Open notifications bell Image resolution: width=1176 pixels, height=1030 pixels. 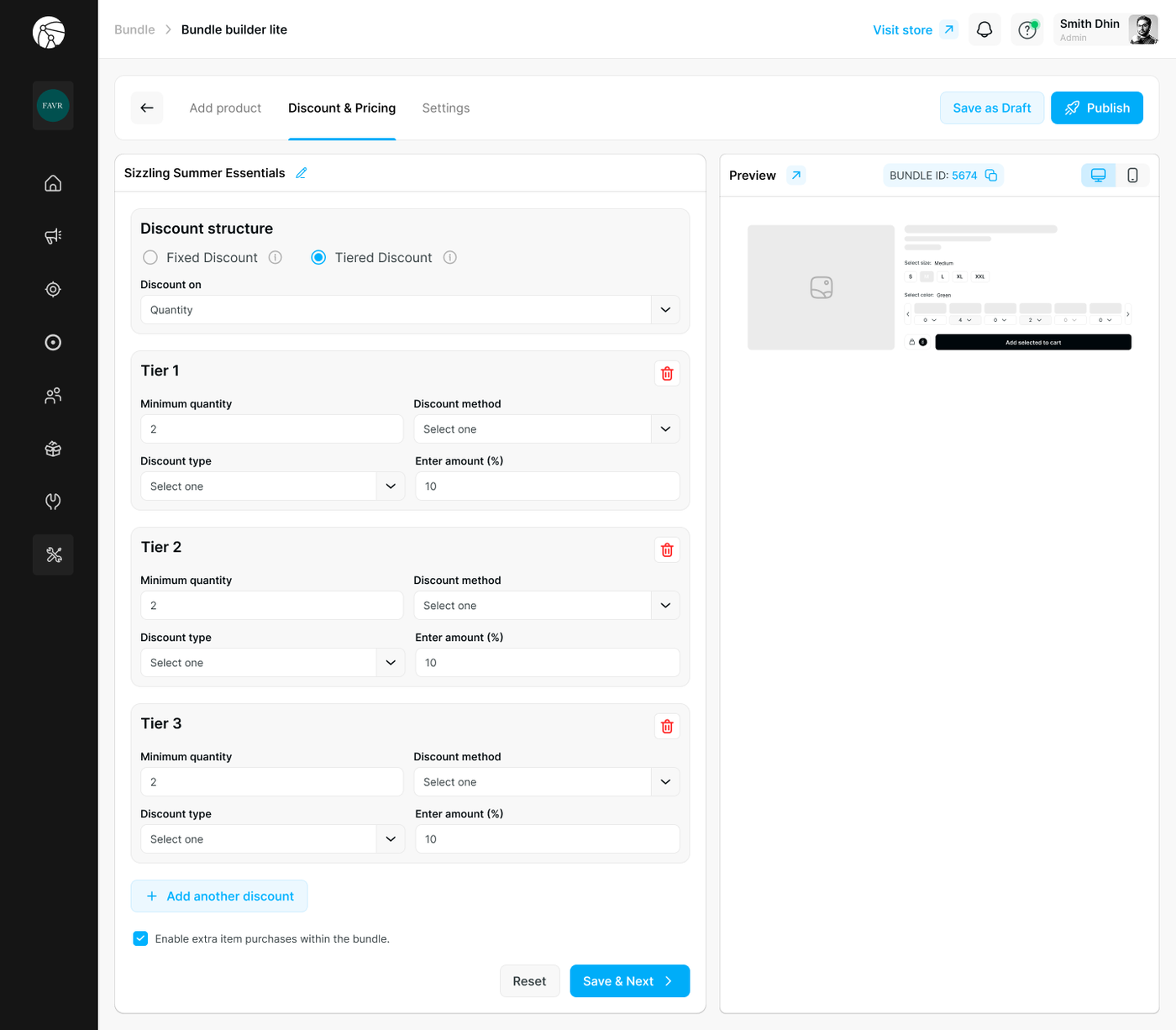pos(984,30)
